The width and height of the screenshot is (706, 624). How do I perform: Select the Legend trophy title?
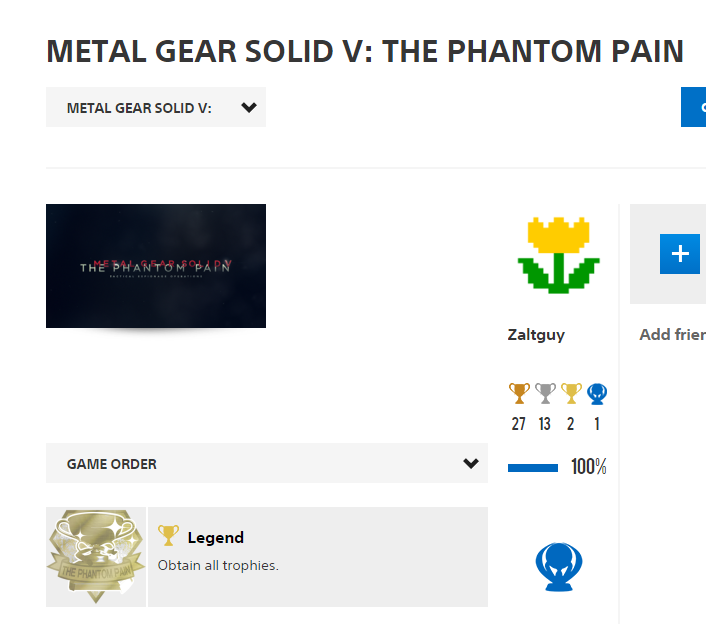pos(216,537)
